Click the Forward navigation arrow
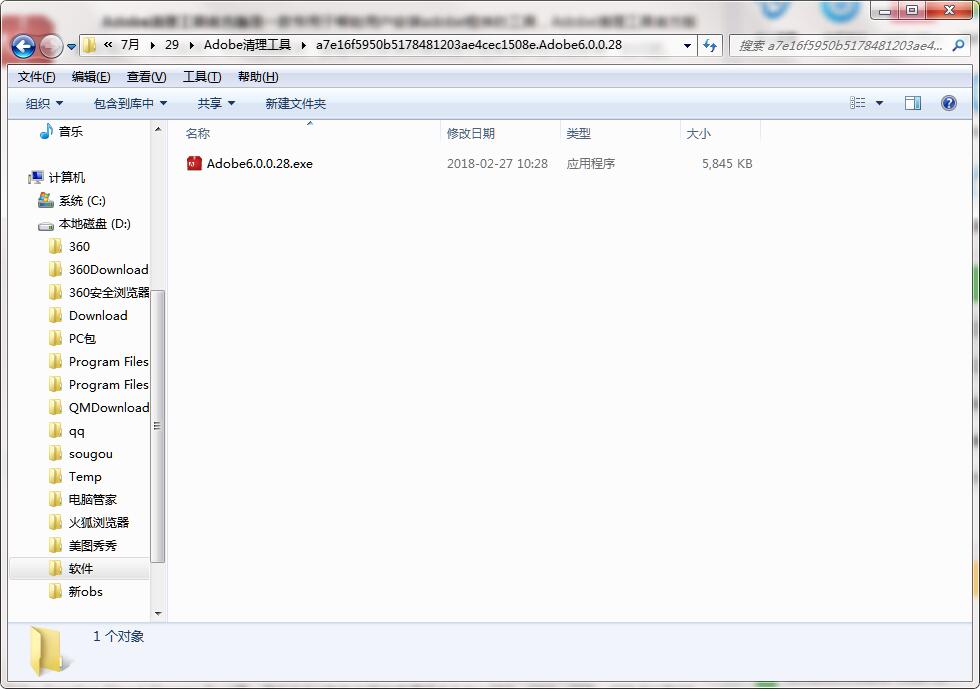This screenshot has height=689, width=980. [x=51, y=46]
